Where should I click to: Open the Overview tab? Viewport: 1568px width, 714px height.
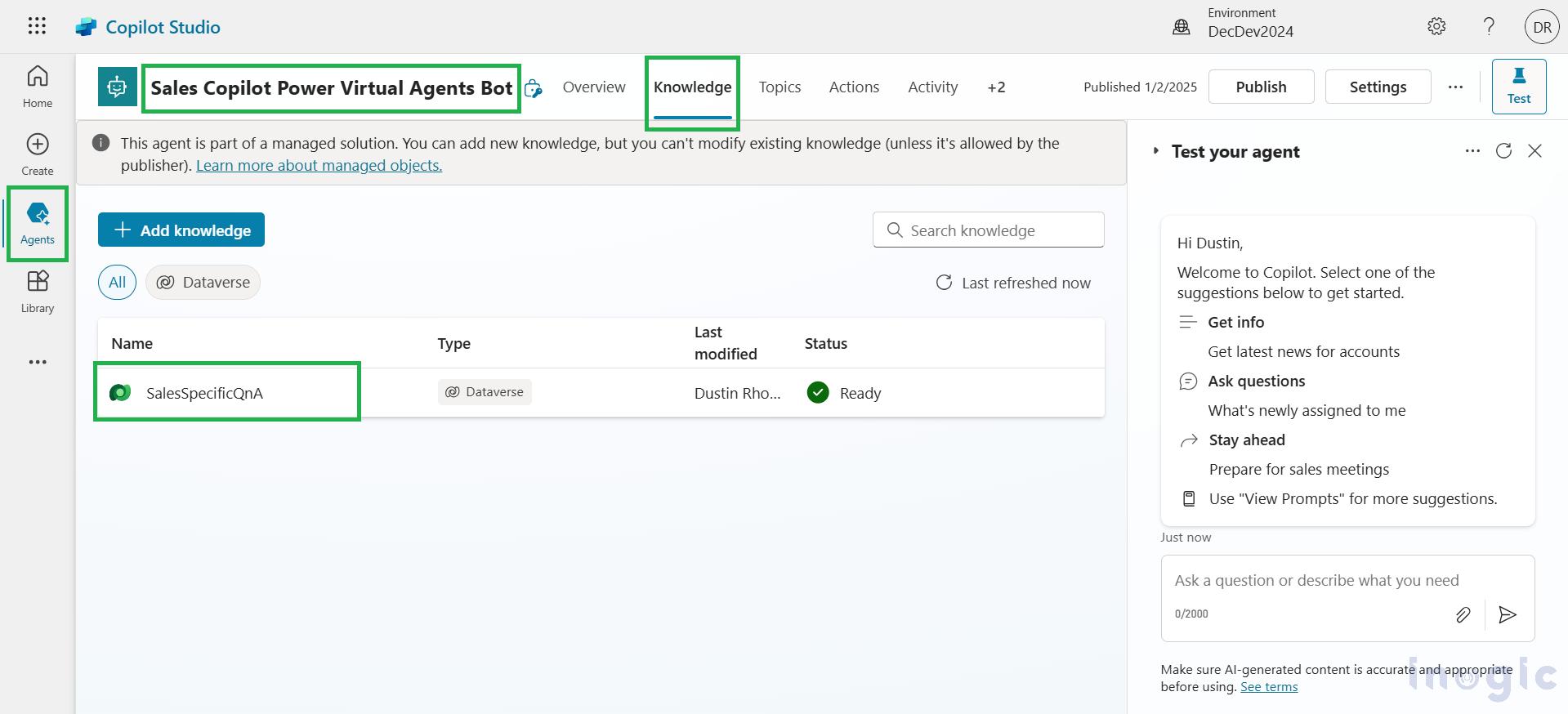(x=594, y=87)
